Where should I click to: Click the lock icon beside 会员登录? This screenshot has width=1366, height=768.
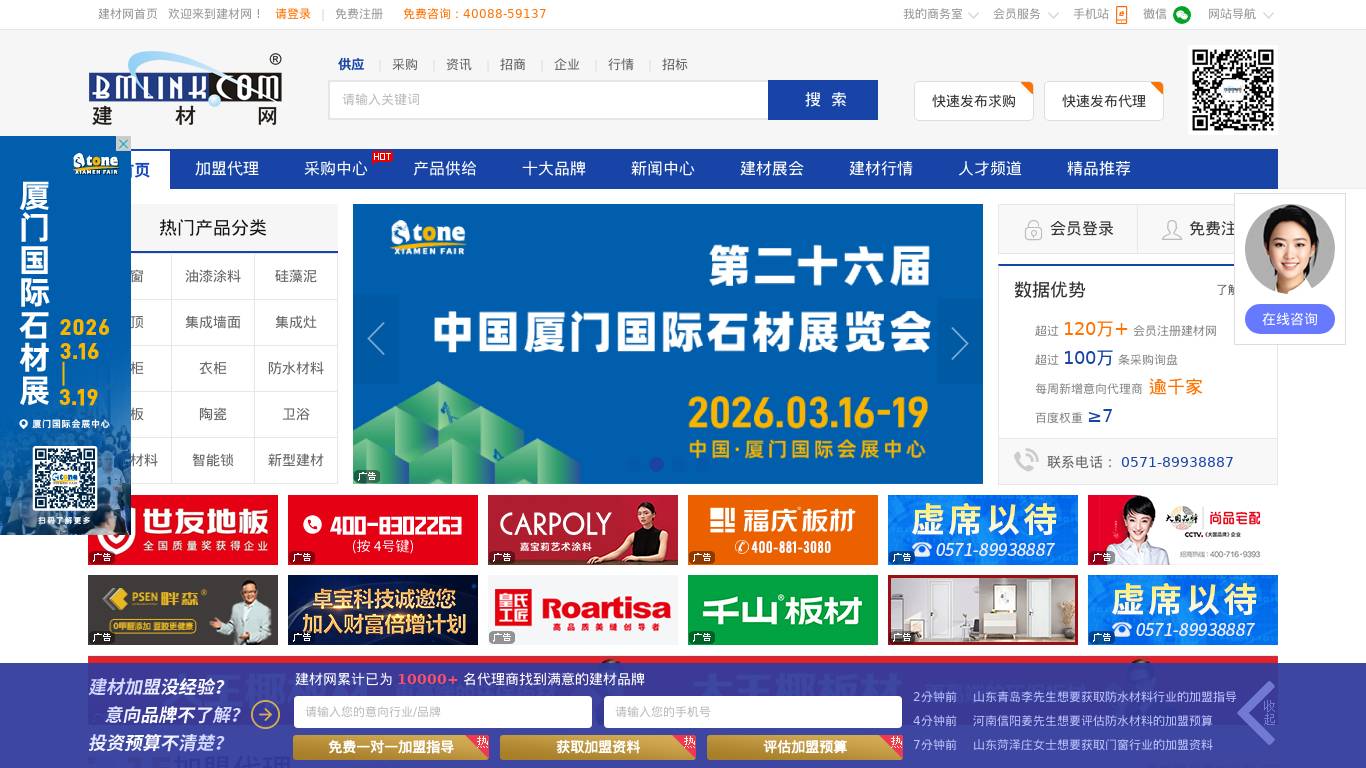point(1033,229)
